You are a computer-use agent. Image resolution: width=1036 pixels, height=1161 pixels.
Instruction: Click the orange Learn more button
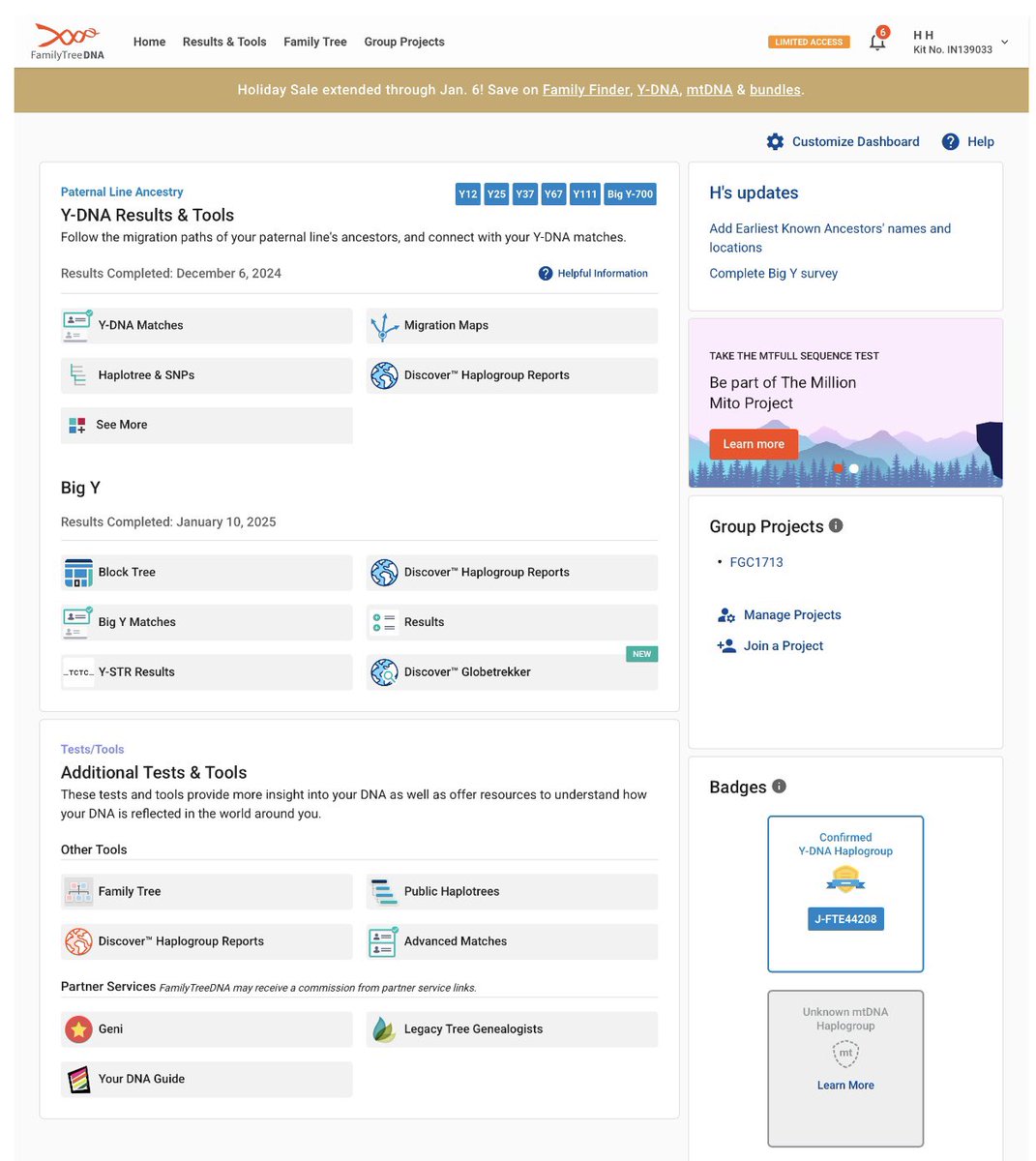click(x=754, y=444)
